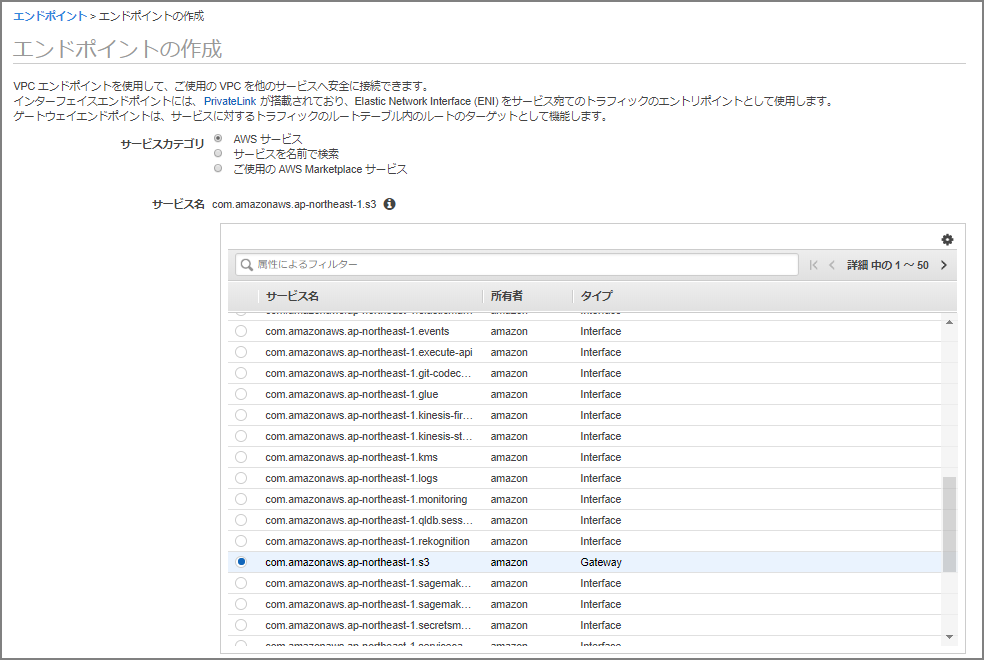The width and height of the screenshot is (984, 660).
Task: Select the com.amazonaws.ap-northeast-1.kms service
Action: pos(241,457)
